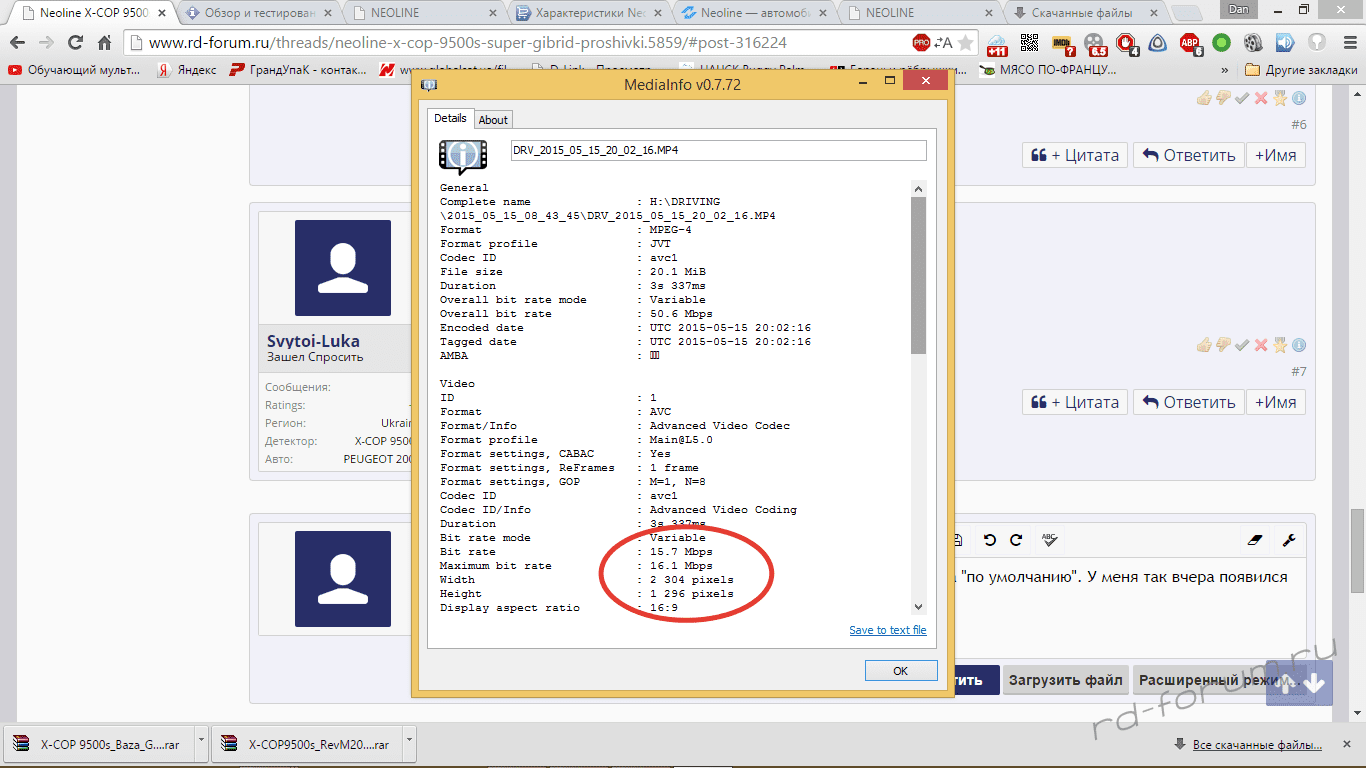
Task: Open the Обучающий мульт bookmark
Action: point(74,70)
